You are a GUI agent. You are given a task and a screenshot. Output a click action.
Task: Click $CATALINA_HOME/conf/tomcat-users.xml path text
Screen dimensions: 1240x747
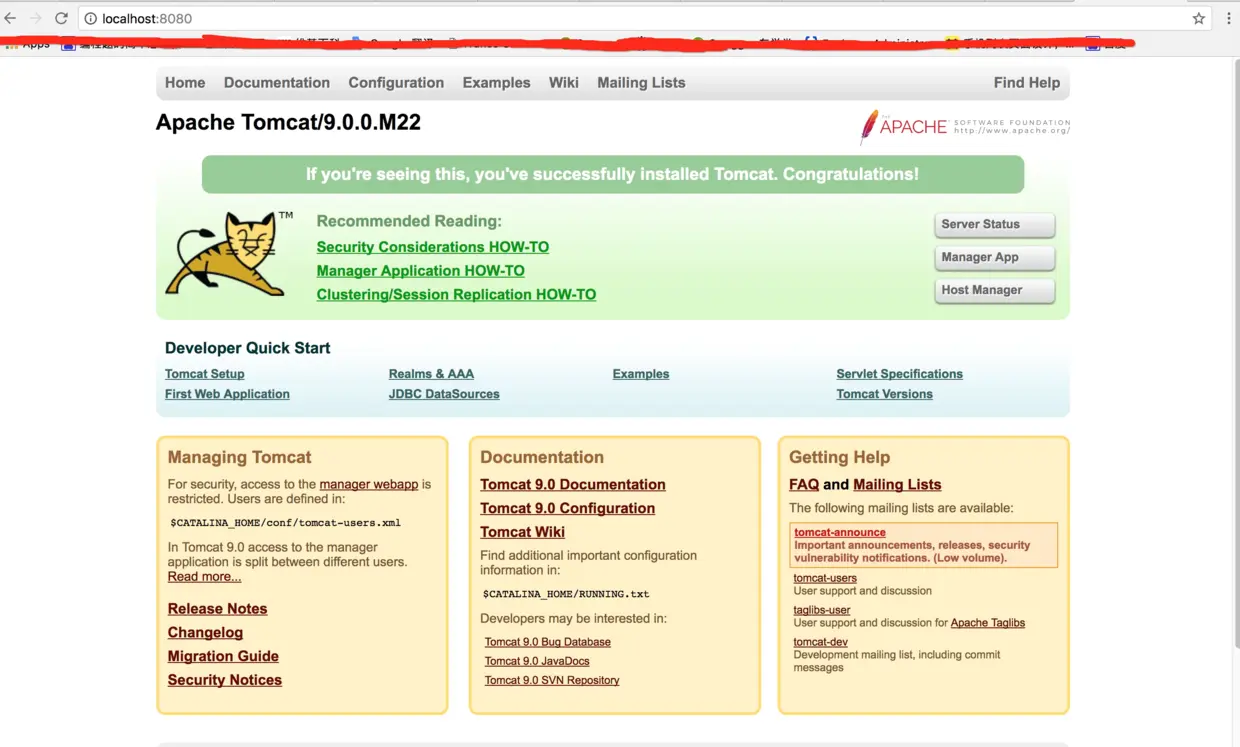(286, 523)
